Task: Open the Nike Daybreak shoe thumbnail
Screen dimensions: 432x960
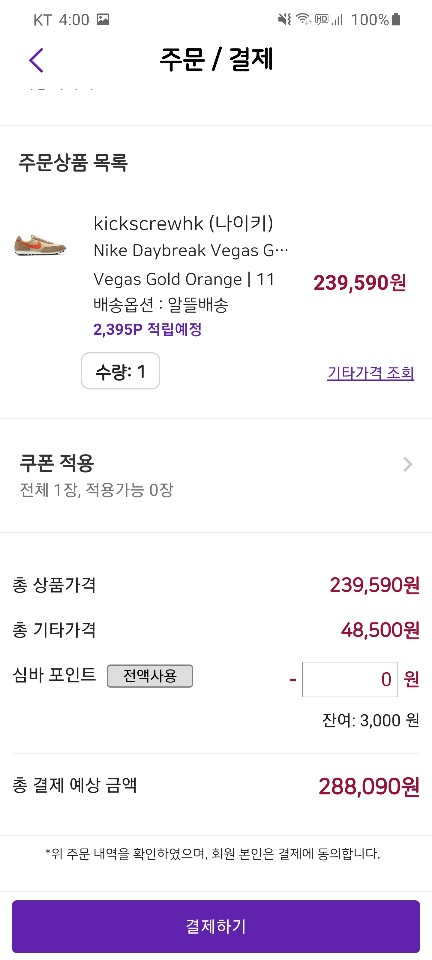Action: (x=40, y=246)
